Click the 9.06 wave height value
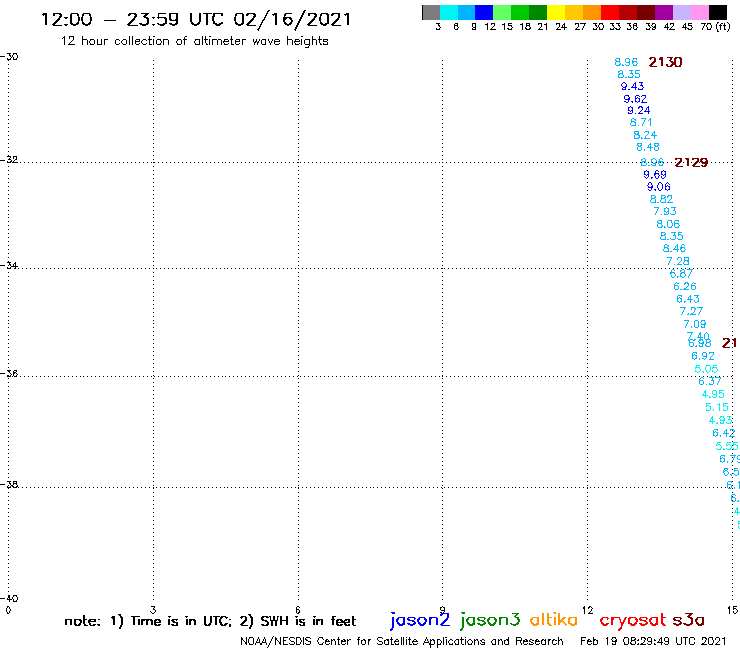The image size is (740, 650). pos(659,187)
